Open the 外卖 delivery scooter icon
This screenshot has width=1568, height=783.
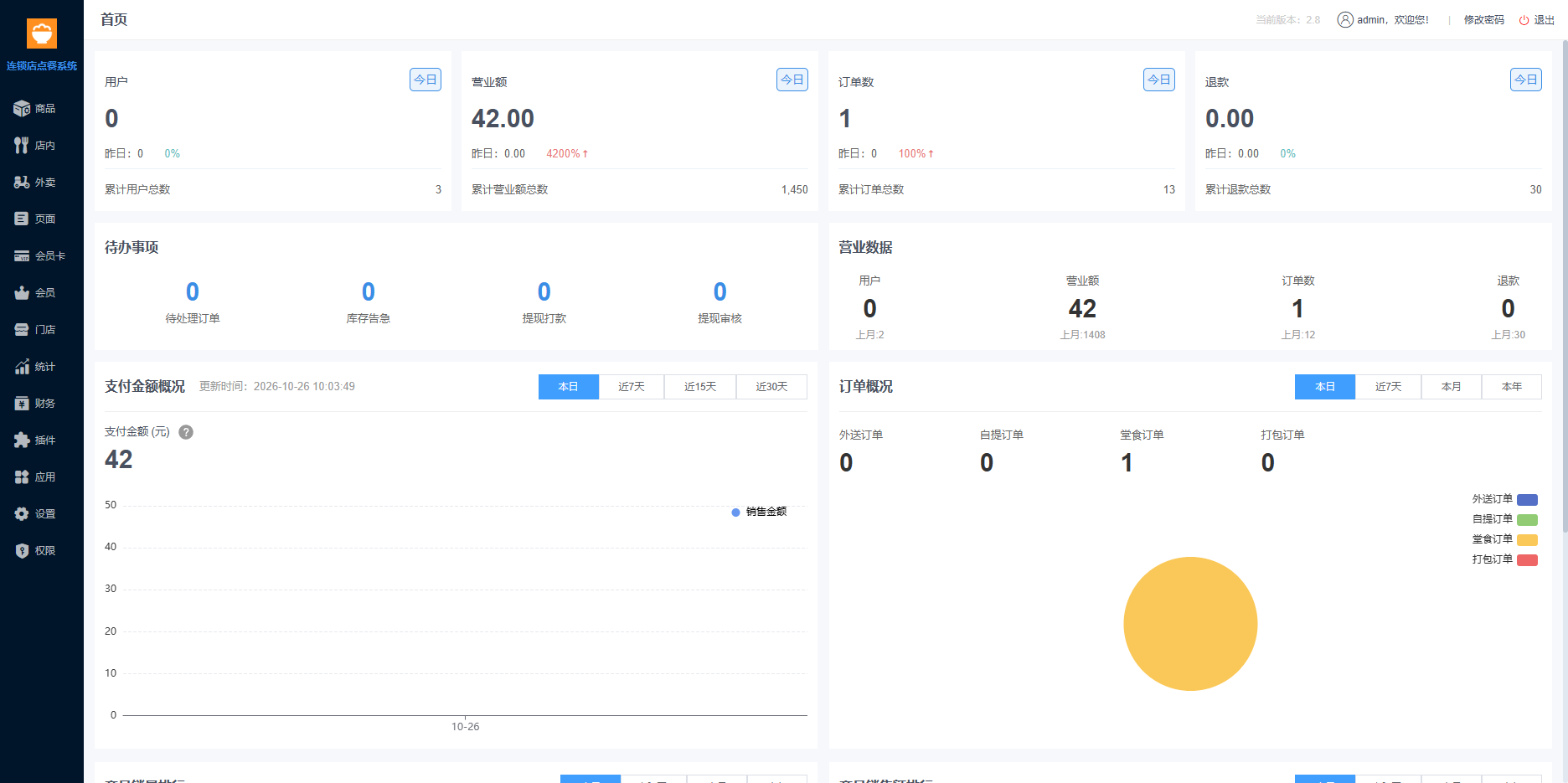[x=22, y=183]
